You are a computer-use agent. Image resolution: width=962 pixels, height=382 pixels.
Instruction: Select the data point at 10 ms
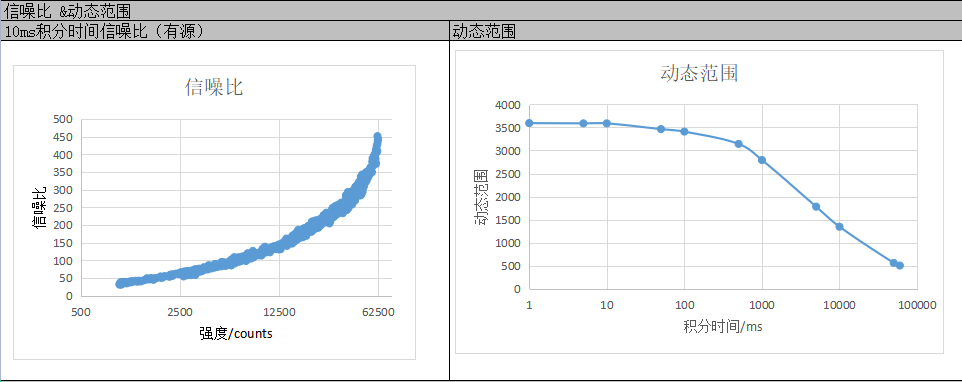pos(607,123)
